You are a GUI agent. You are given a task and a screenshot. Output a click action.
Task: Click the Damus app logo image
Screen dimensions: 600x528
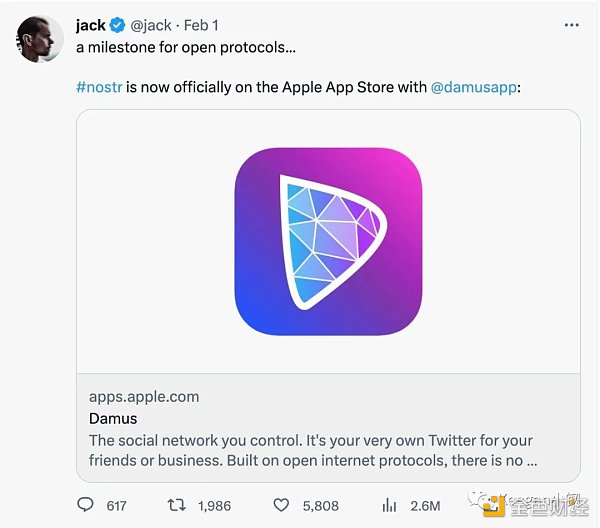click(328, 240)
